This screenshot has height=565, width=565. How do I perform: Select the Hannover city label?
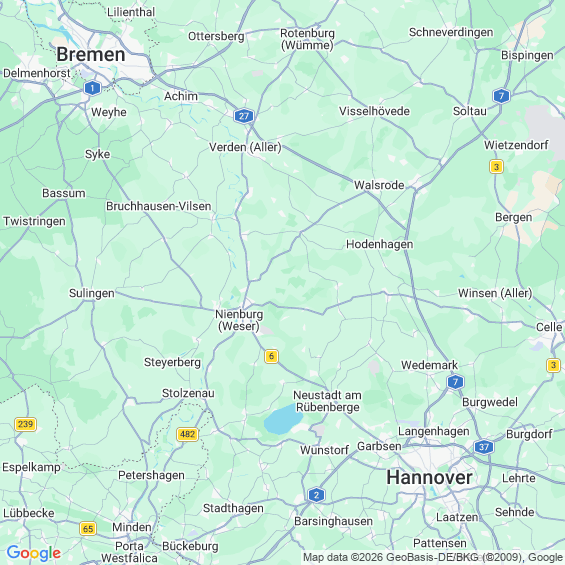[x=429, y=477]
